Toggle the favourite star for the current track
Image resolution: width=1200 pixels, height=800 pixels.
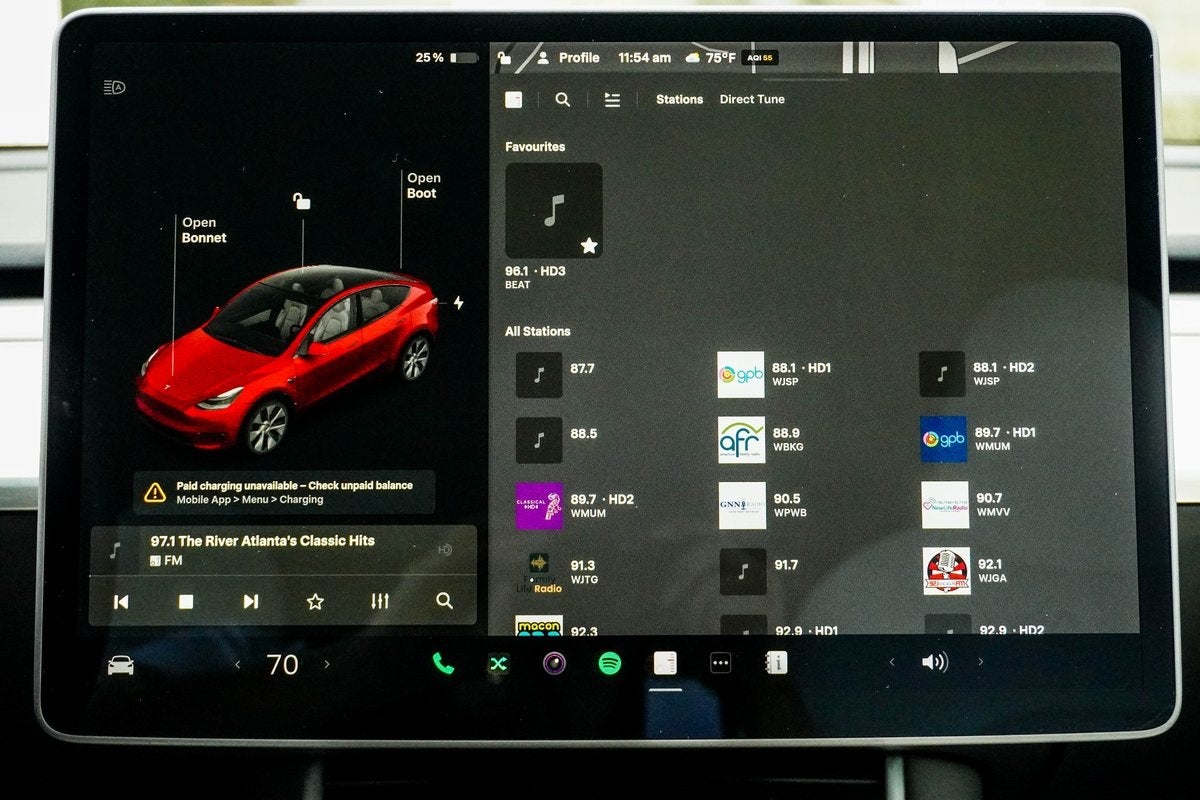315,601
